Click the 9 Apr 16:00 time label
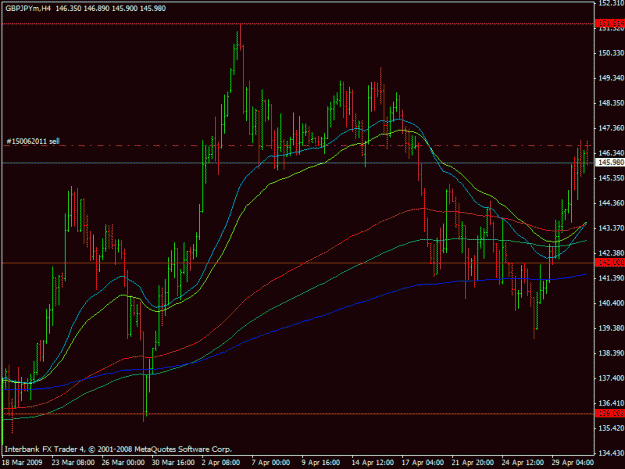625x469 pixels. [x=320, y=463]
